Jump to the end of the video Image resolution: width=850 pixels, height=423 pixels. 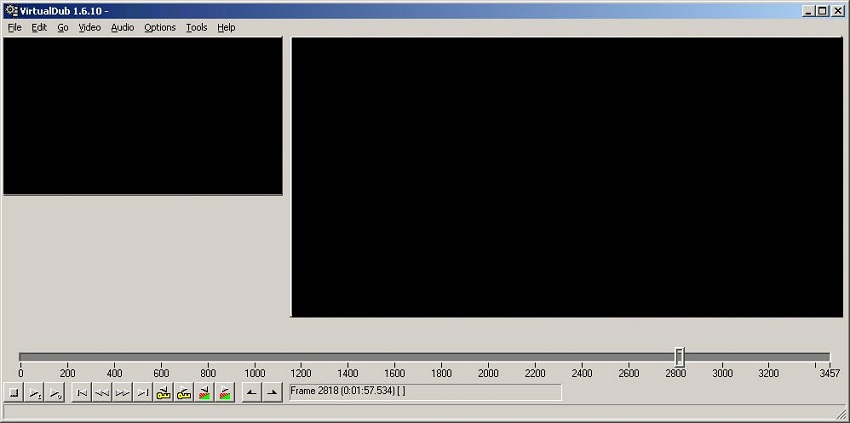click(x=143, y=393)
